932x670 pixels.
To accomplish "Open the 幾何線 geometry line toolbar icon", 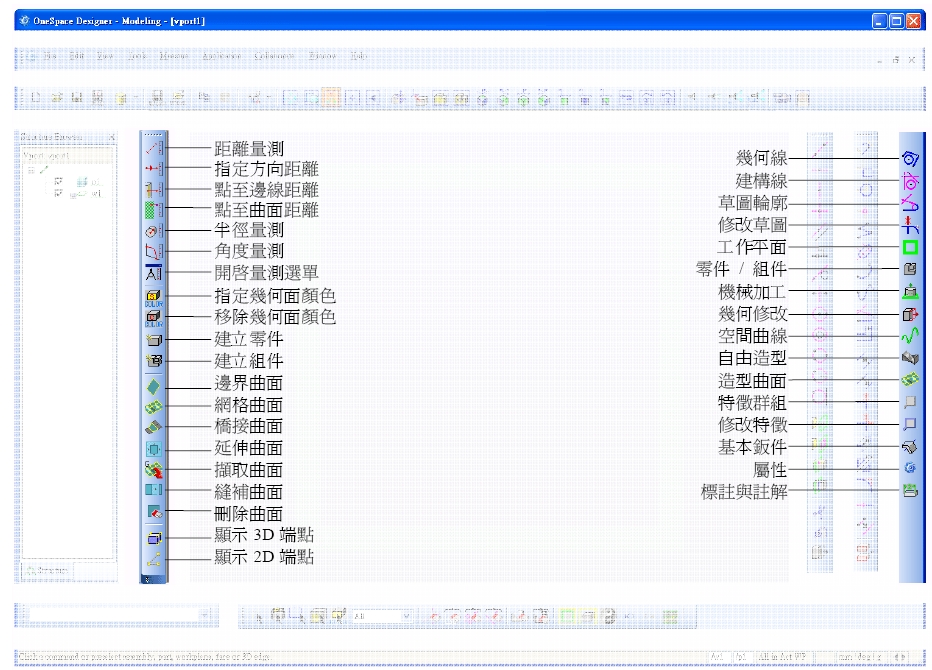I will [910, 159].
